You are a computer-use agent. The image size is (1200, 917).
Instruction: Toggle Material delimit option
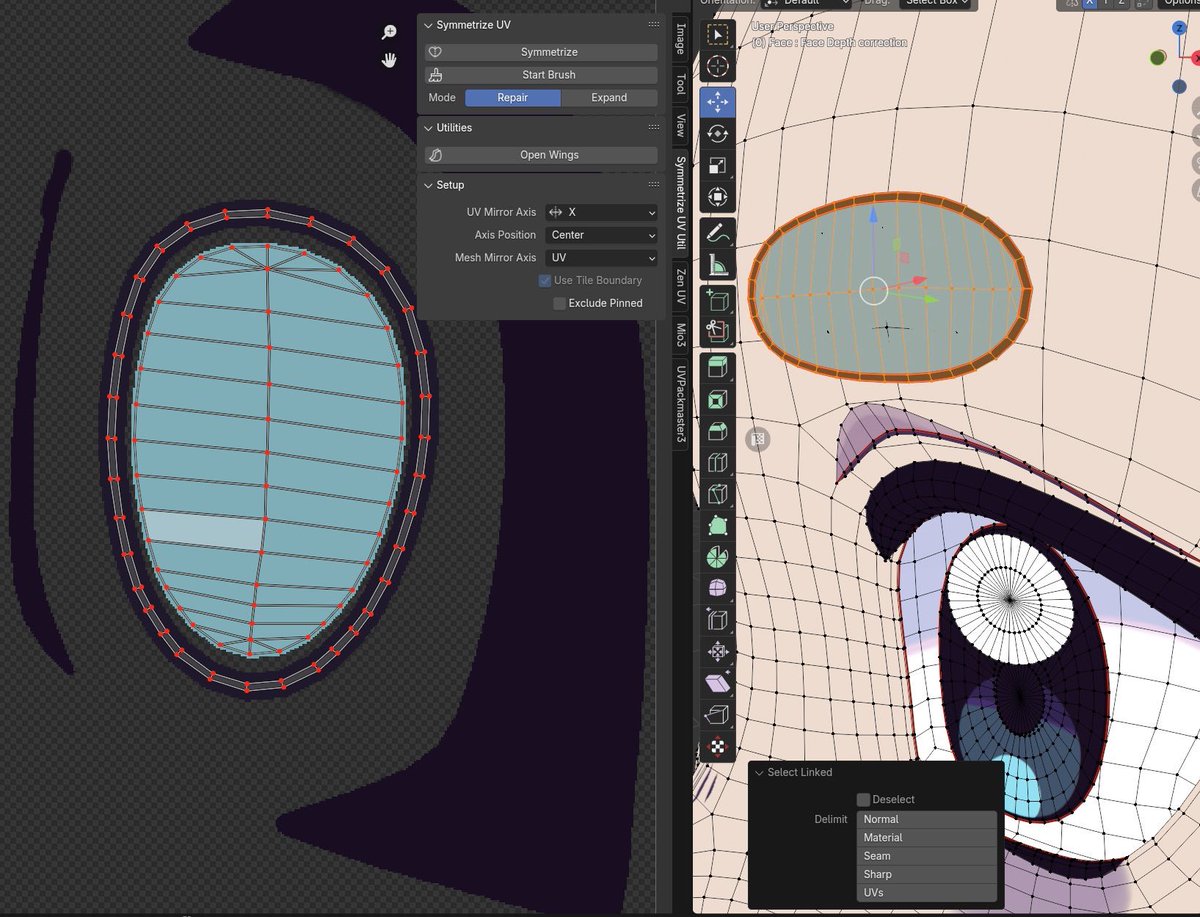click(x=927, y=837)
